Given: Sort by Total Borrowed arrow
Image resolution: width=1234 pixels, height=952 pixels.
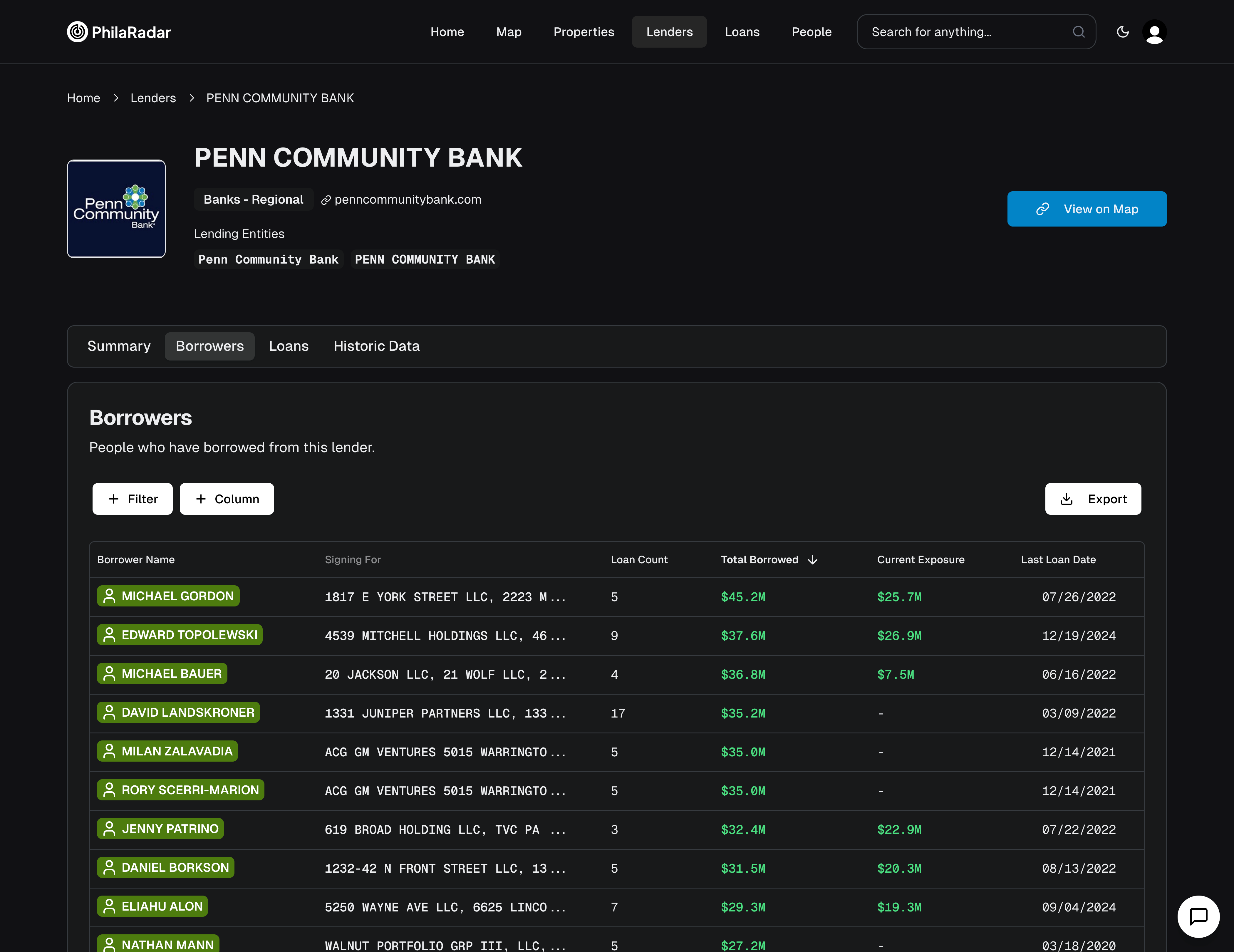Looking at the screenshot, I should (812, 560).
